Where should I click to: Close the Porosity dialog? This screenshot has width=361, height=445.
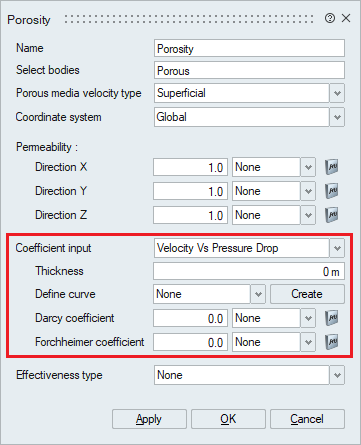[346, 18]
